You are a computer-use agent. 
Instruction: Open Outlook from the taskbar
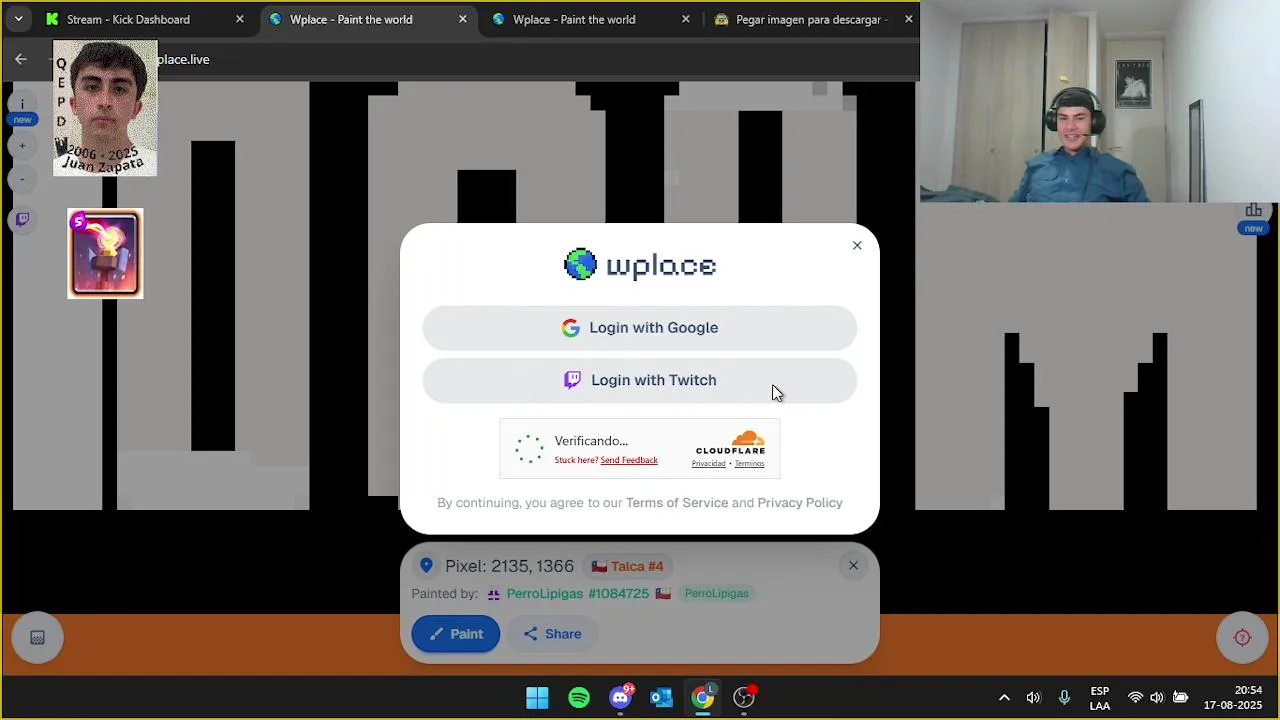click(x=661, y=698)
